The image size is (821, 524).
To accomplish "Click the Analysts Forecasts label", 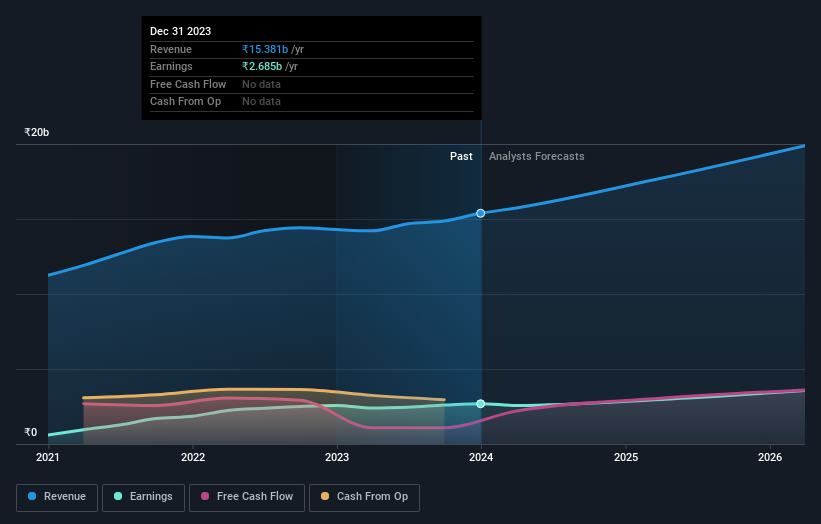I will pos(537,156).
